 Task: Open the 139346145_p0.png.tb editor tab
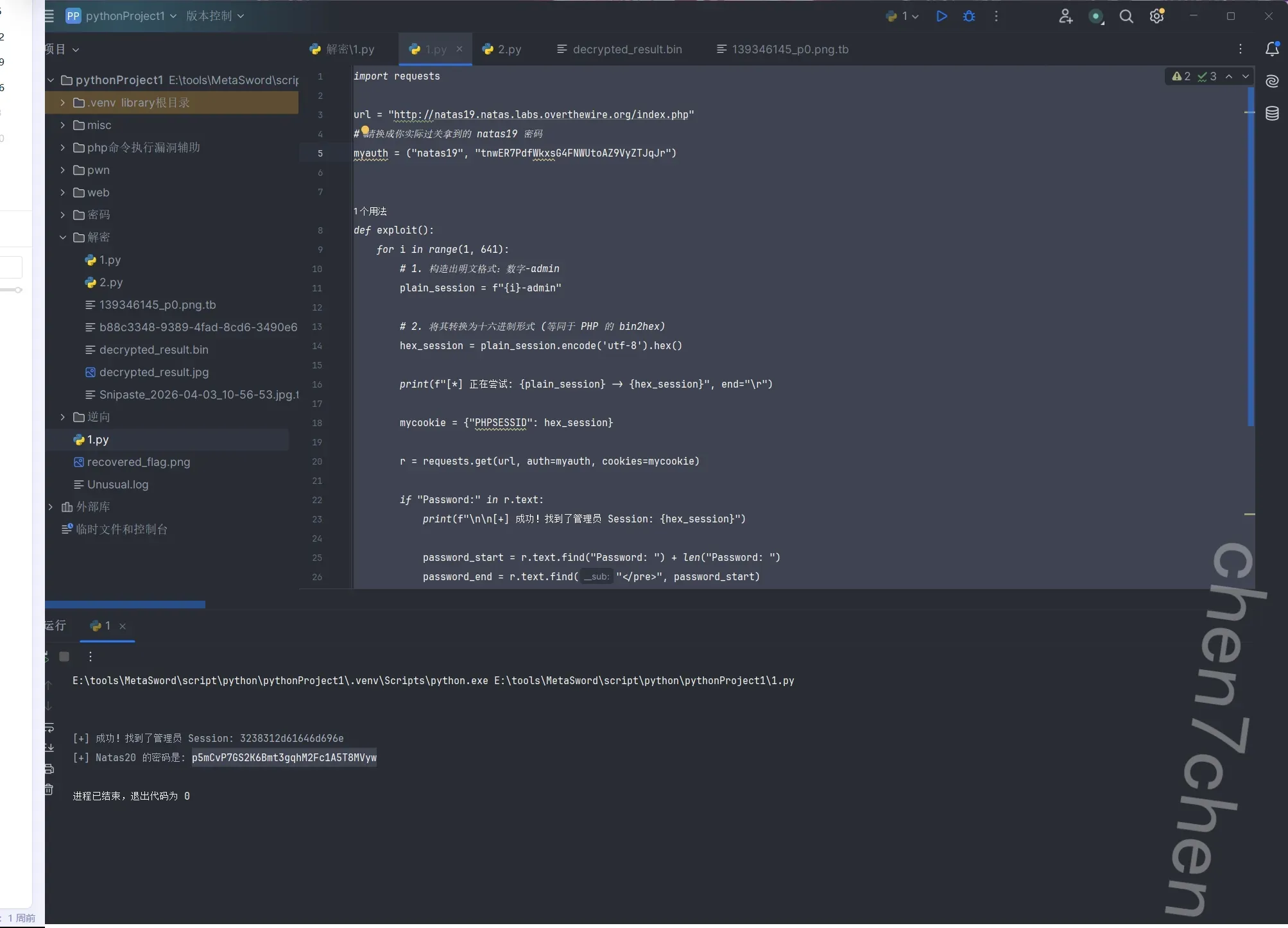(784, 49)
